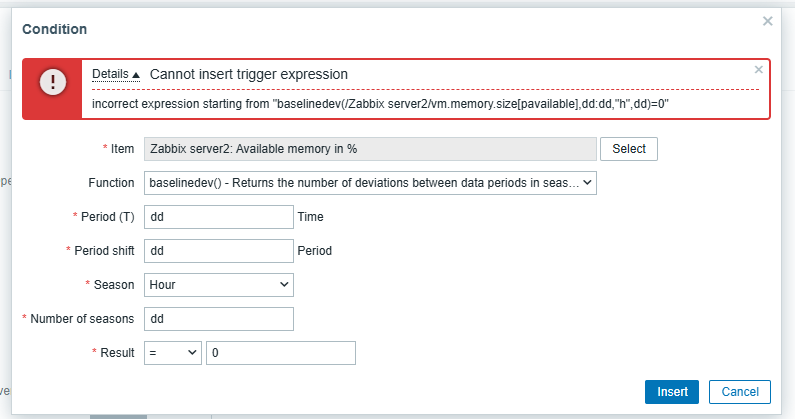Click the Result value field containing 0
The image size is (795, 419).
pyautogui.click(x=280, y=353)
